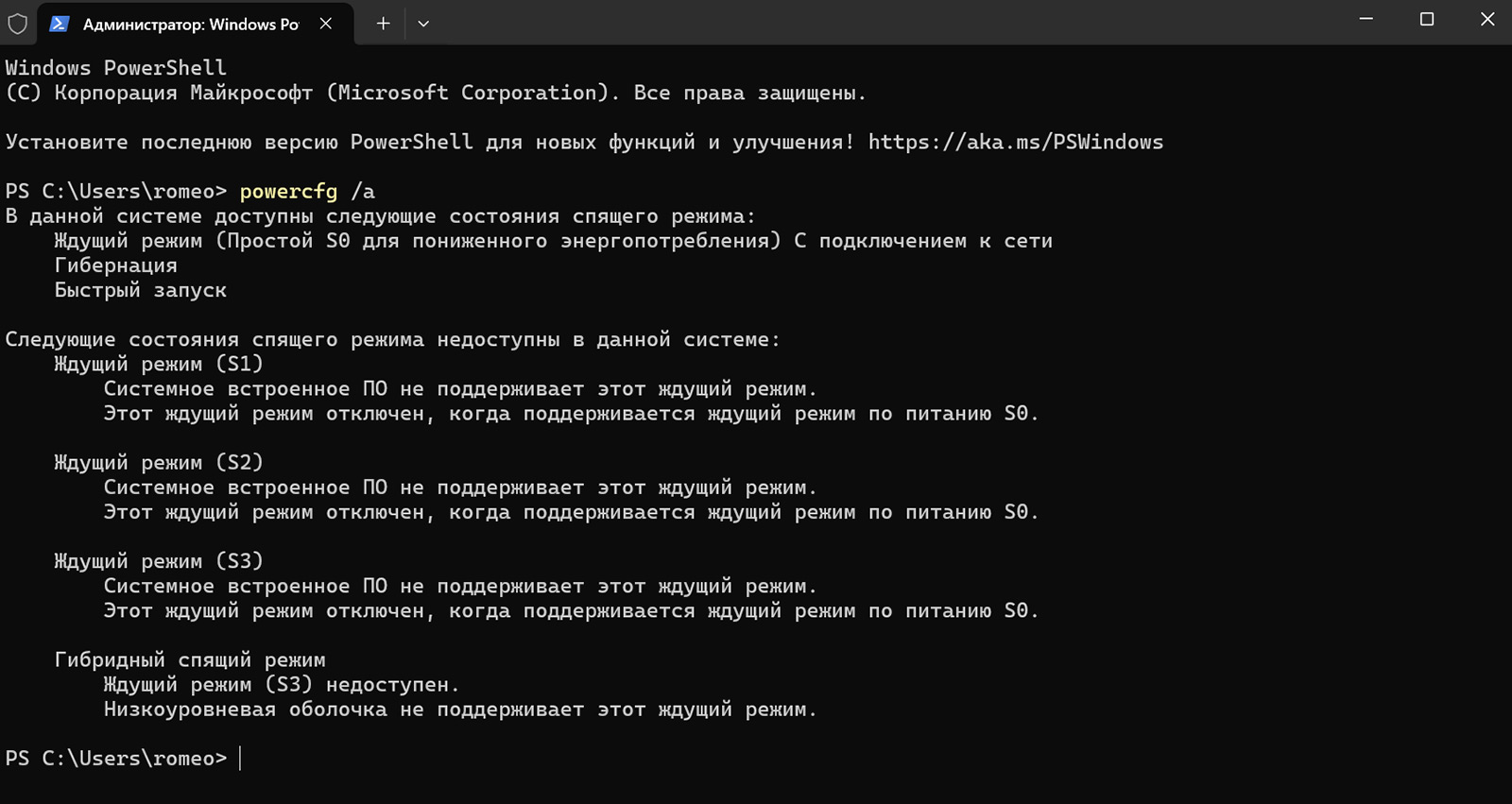The height and width of the screenshot is (804, 1512).
Task: Close the Администратор: Windows PowerShell tab
Action: coord(326,24)
